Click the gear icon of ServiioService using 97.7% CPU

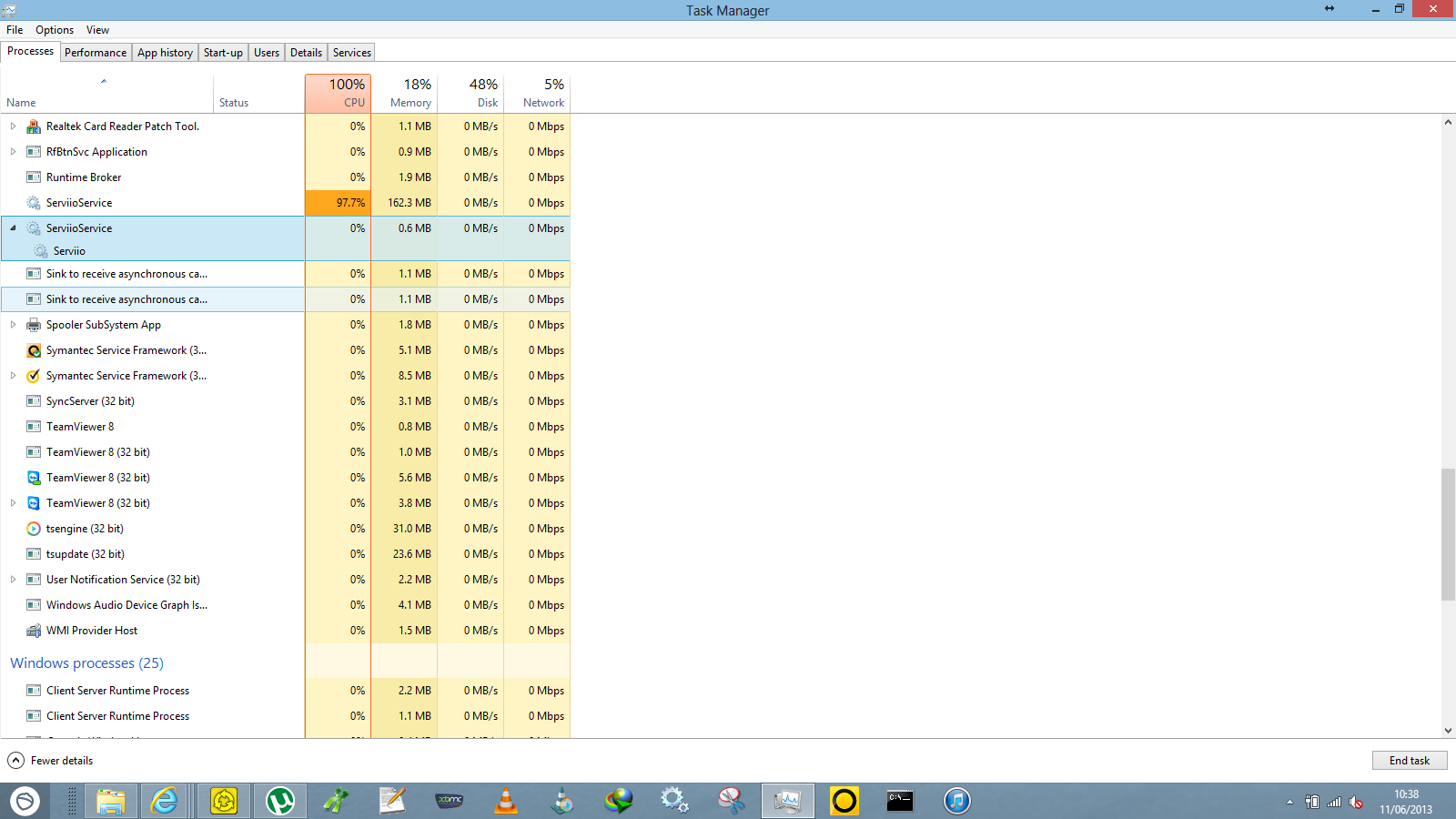click(34, 203)
